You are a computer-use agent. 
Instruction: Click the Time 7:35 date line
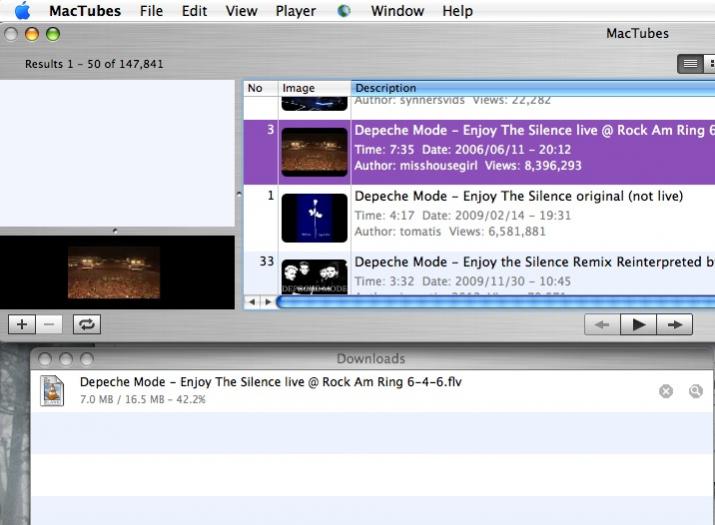pos(463,150)
